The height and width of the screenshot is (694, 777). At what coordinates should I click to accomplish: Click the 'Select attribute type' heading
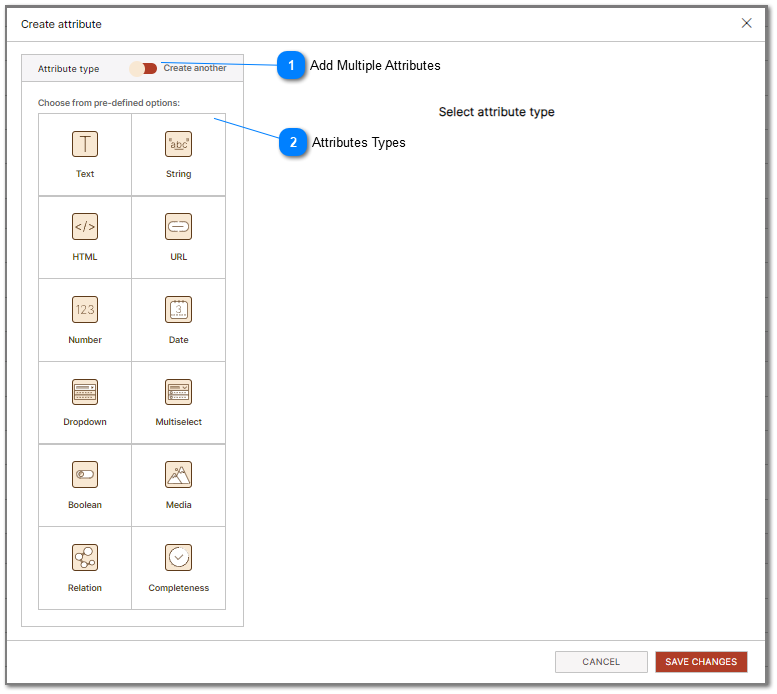click(497, 112)
